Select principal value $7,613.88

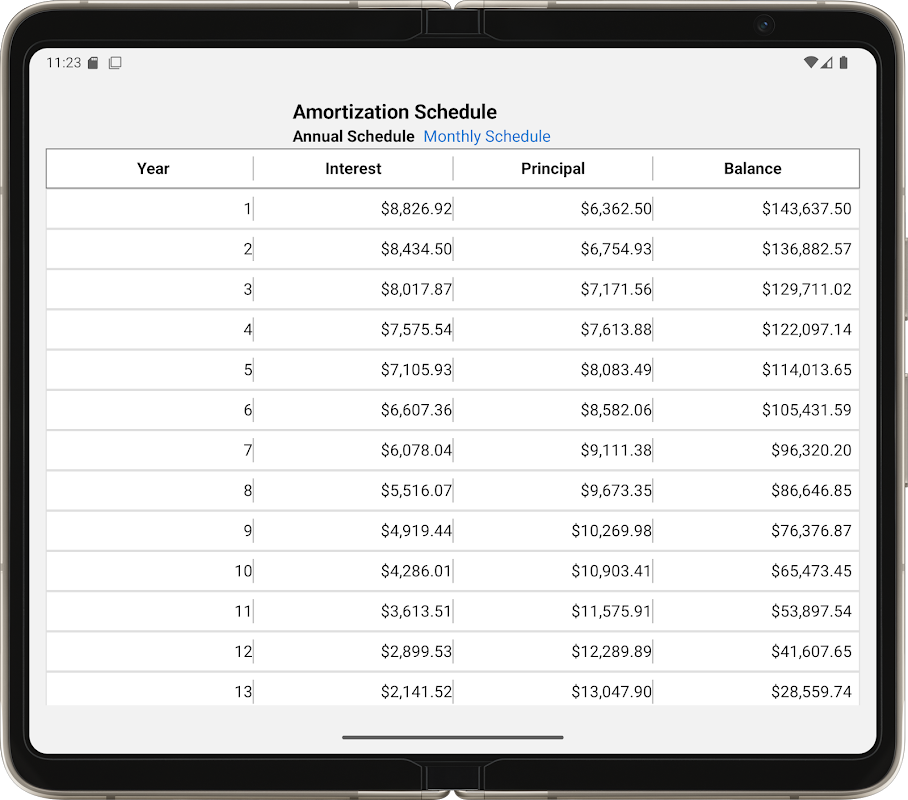pyautogui.click(x=616, y=330)
